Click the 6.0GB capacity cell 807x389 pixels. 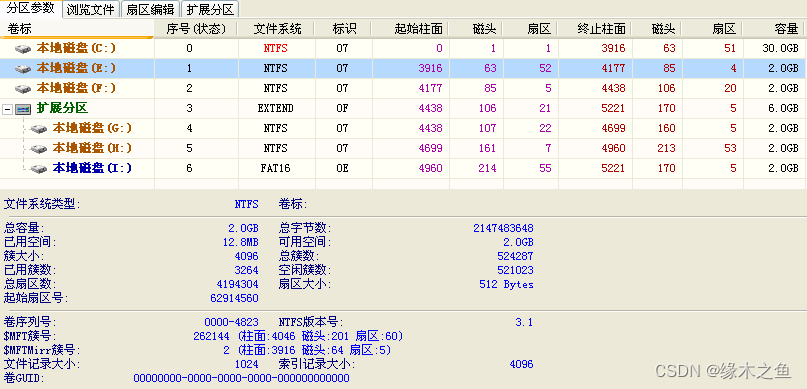click(x=783, y=109)
